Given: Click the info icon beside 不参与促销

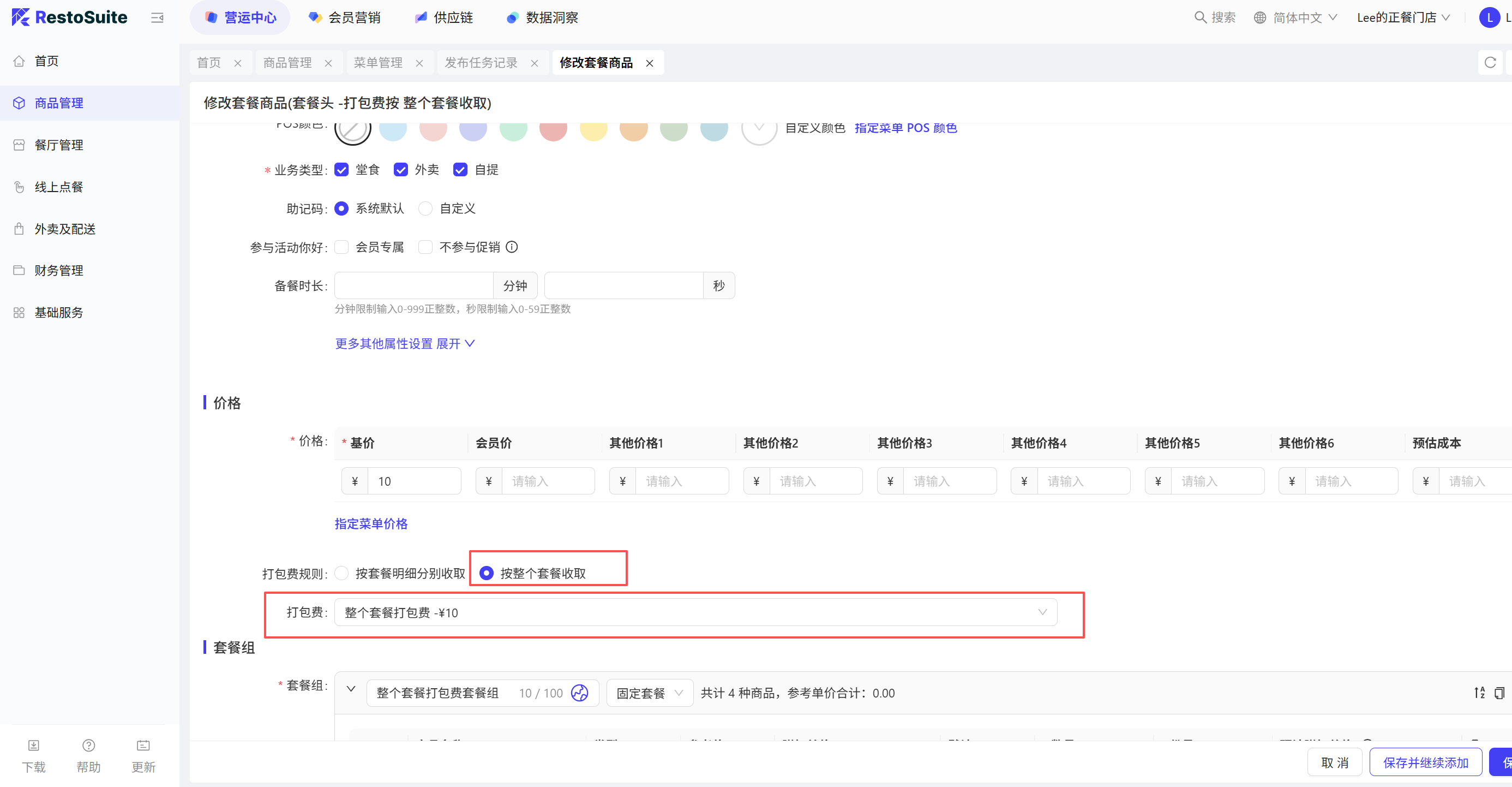Looking at the screenshot, I should click(512, 247).
